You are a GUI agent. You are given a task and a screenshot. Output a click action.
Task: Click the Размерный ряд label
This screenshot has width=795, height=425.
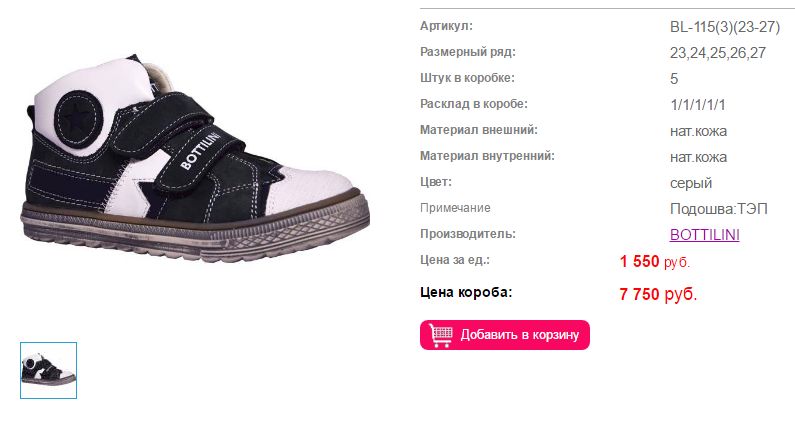467,52
